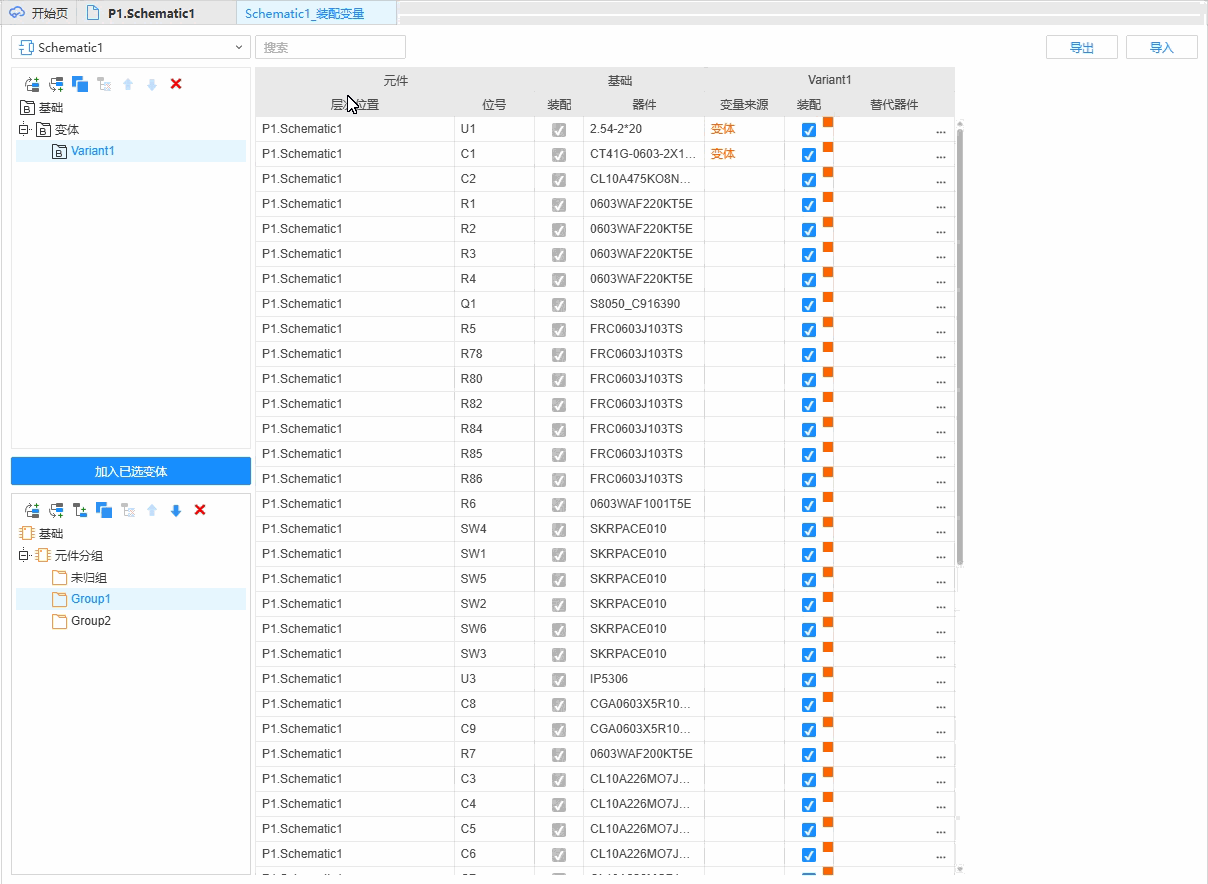This screenshot has height=884, width=1208.
Task: Open the Schematic1 dropdown selector
Action: pos(130,47)
